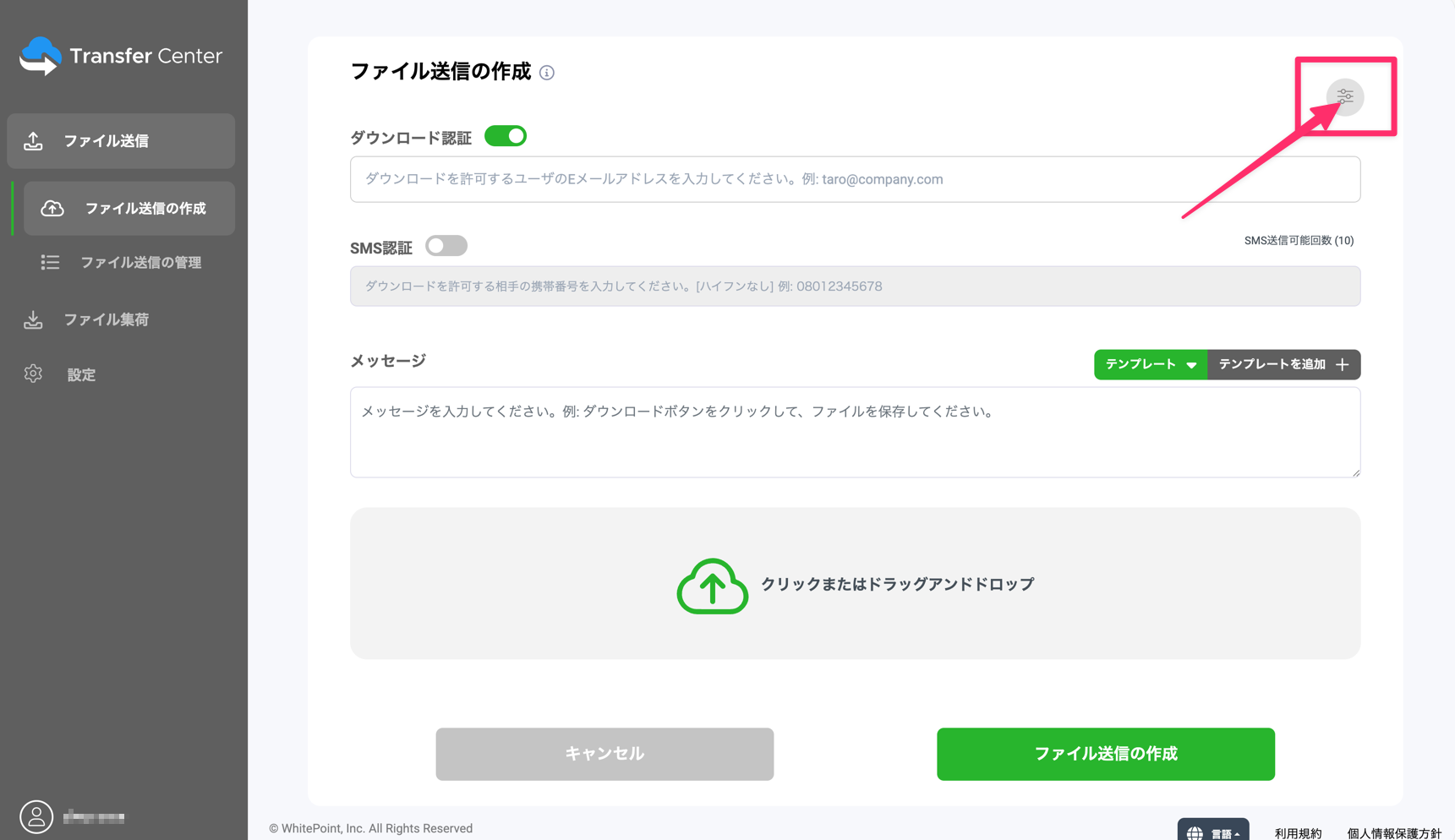1455x840 pixels.
Task: Click the user profile avatar icon bottom left
Action: pyautogui.click(x=35, y=816)
